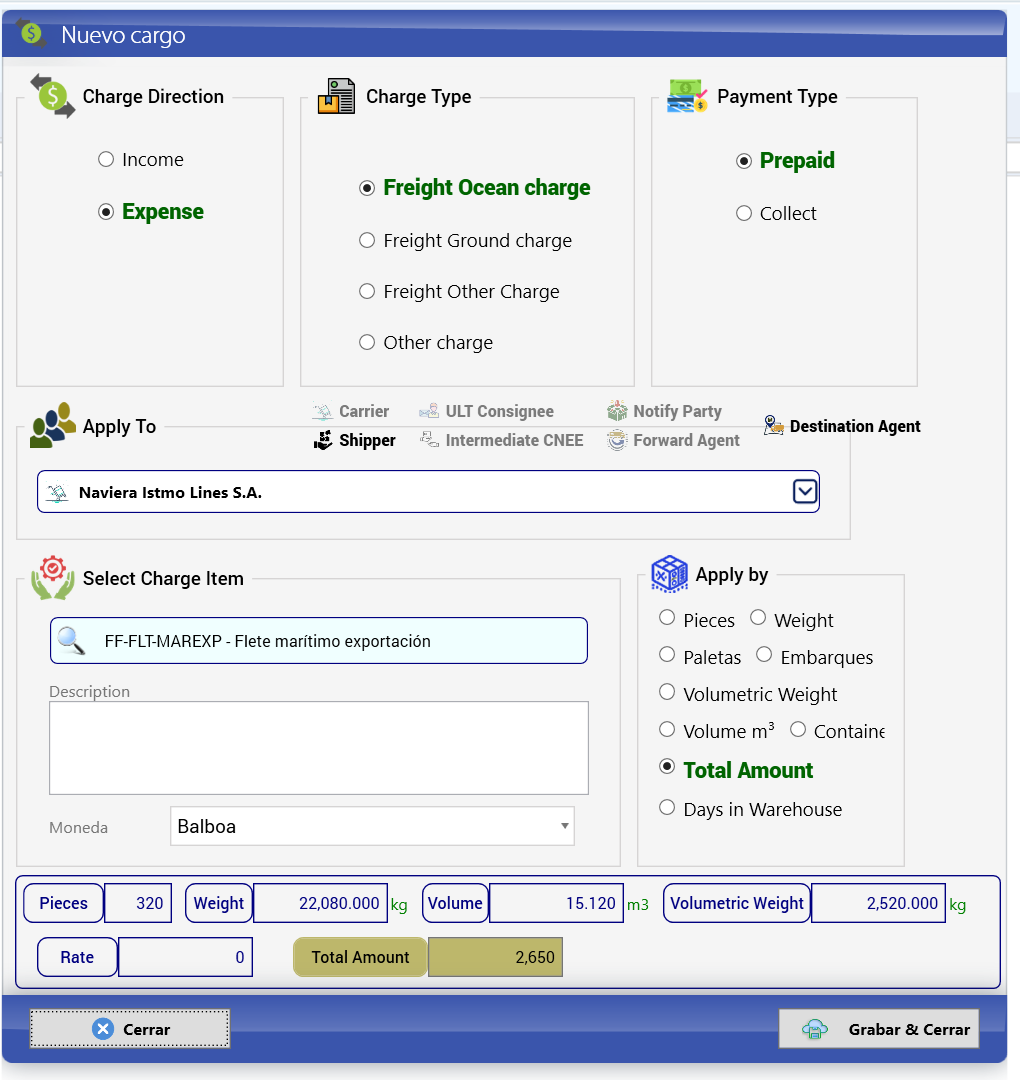Select the Intermediate CNEE icon
Viewport: 1020px width, 1080px height.
click(x=430, y=439)
